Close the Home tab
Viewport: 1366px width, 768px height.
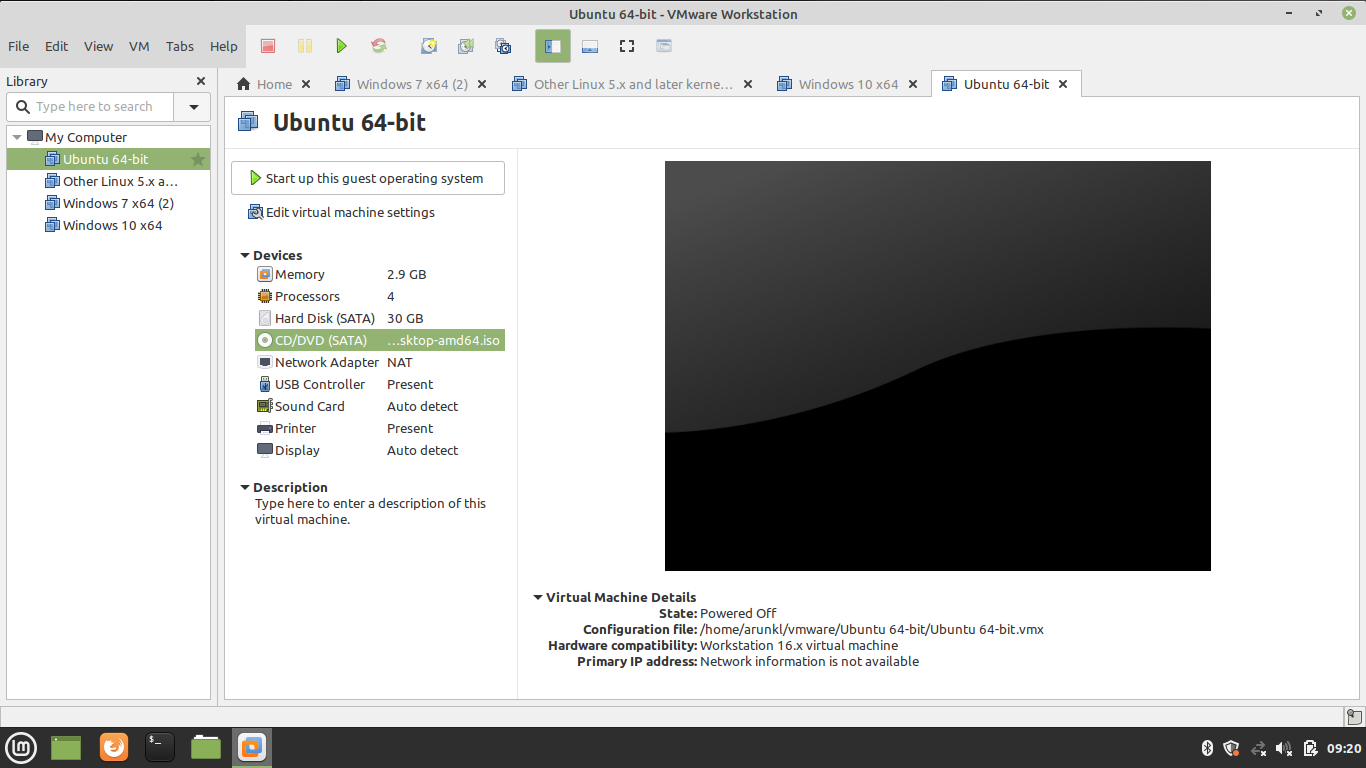click(x=306, y=84)
